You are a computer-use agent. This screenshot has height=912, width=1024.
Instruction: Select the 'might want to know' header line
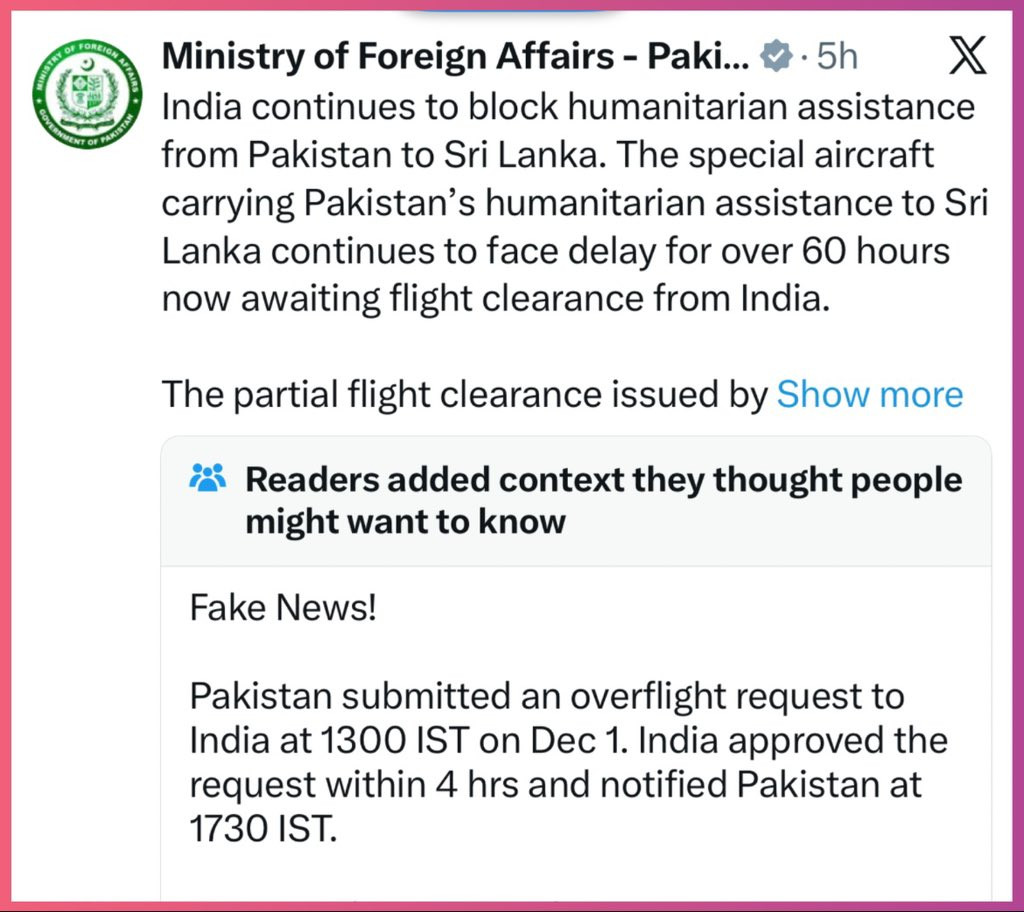[406, 521]
